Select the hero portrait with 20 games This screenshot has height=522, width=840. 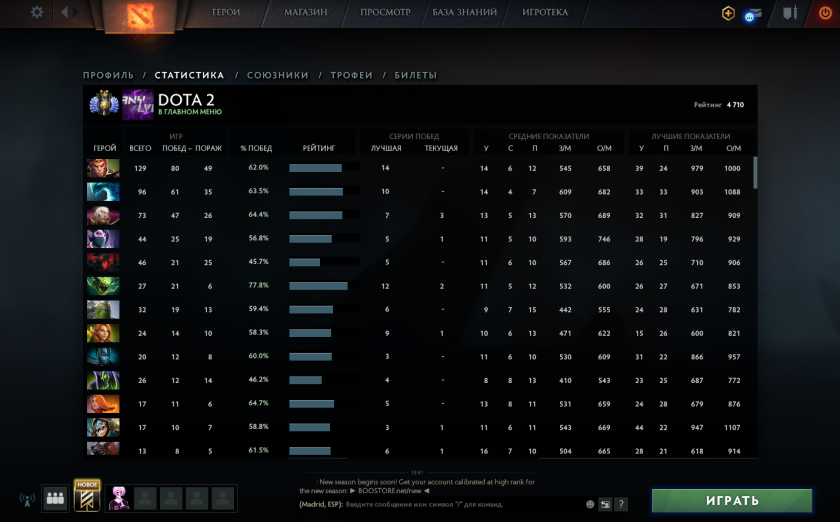(103, 357)
